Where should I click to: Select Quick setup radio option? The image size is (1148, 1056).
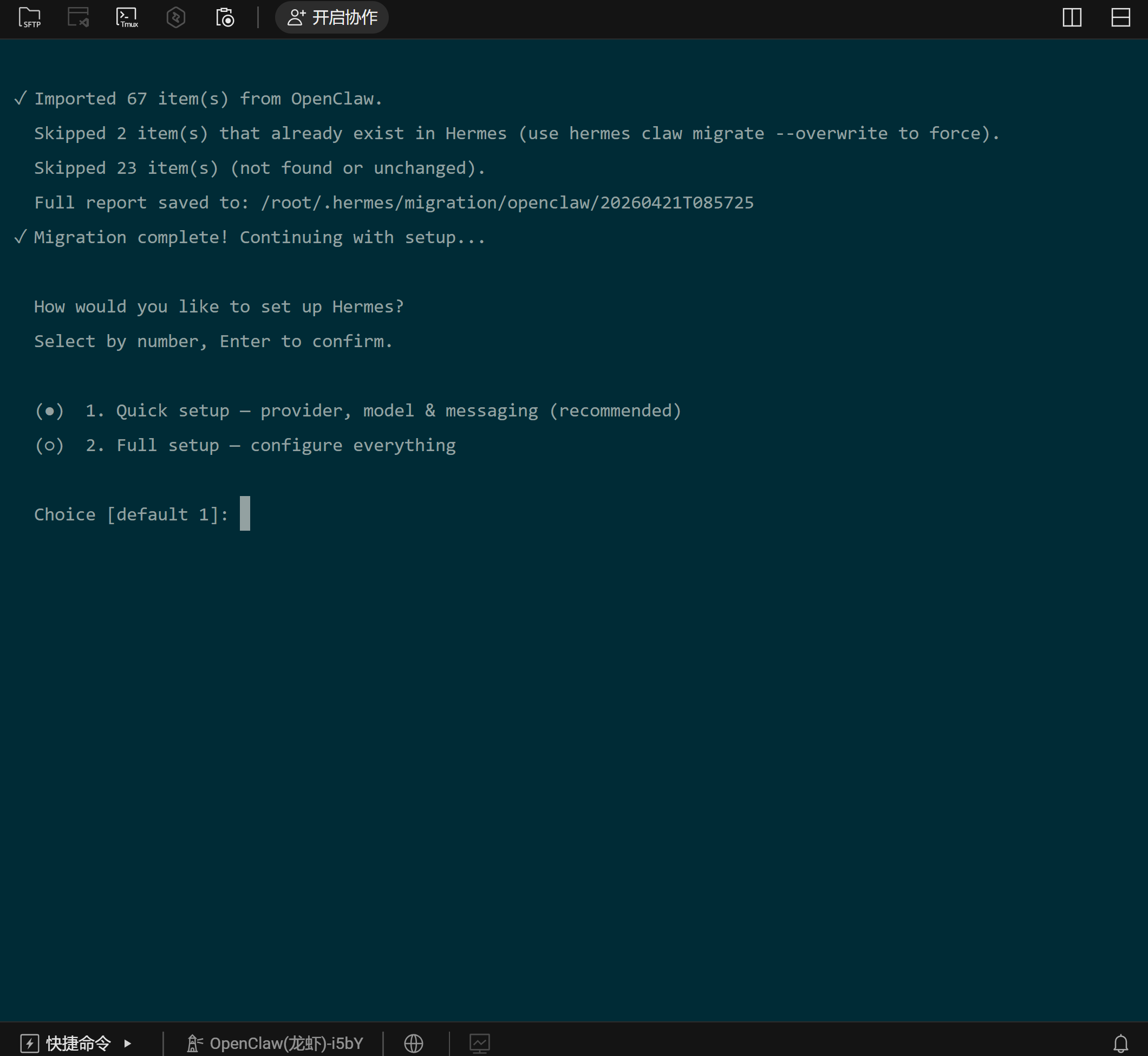[x=50, y=411]
